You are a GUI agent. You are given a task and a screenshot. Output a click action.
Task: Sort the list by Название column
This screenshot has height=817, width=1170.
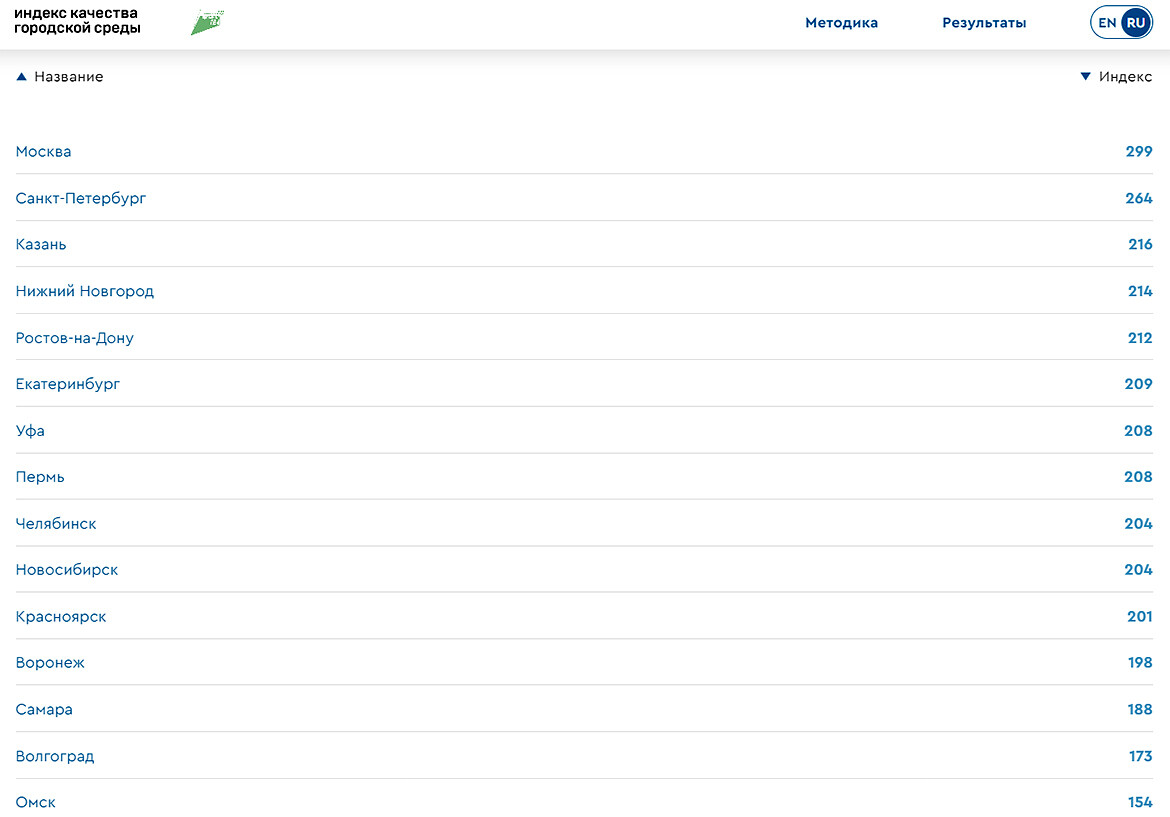pyautogui.click(x=68, y=77)
